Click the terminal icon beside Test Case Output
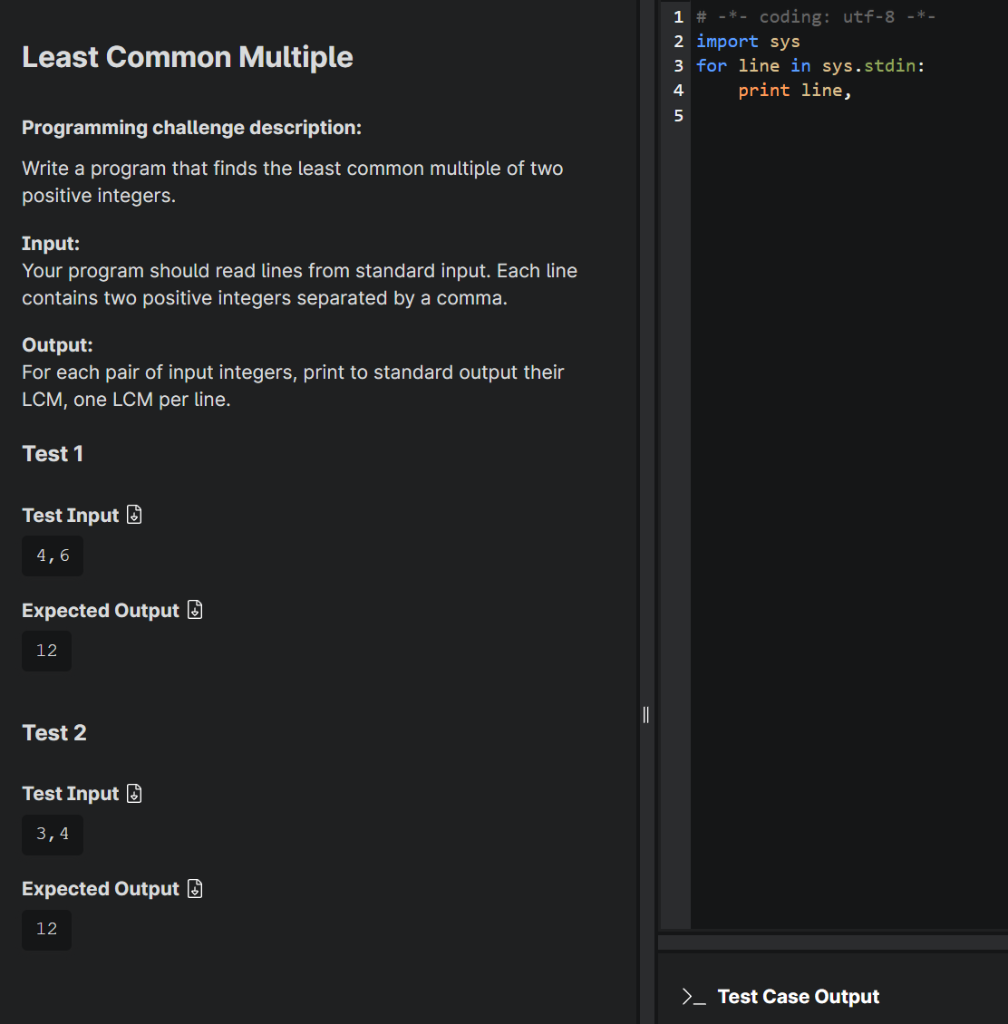1008x1024 pixels. (x=691, y=996)
